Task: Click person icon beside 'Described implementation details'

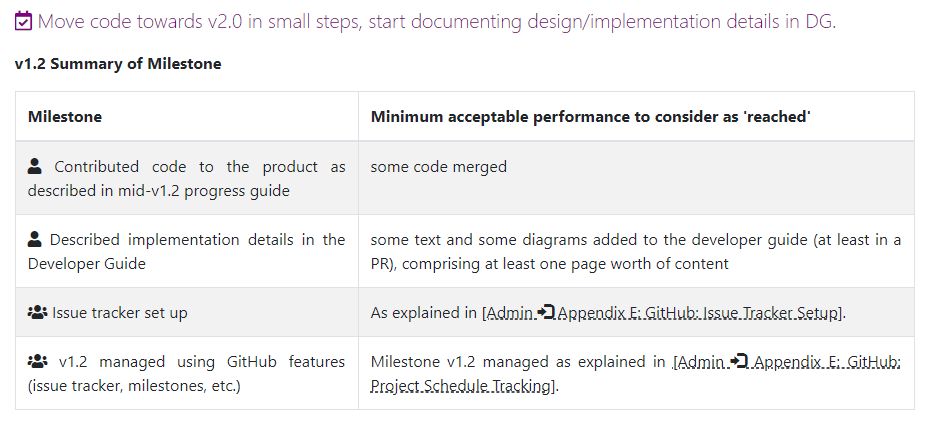Action: click(x=35, y=240)
